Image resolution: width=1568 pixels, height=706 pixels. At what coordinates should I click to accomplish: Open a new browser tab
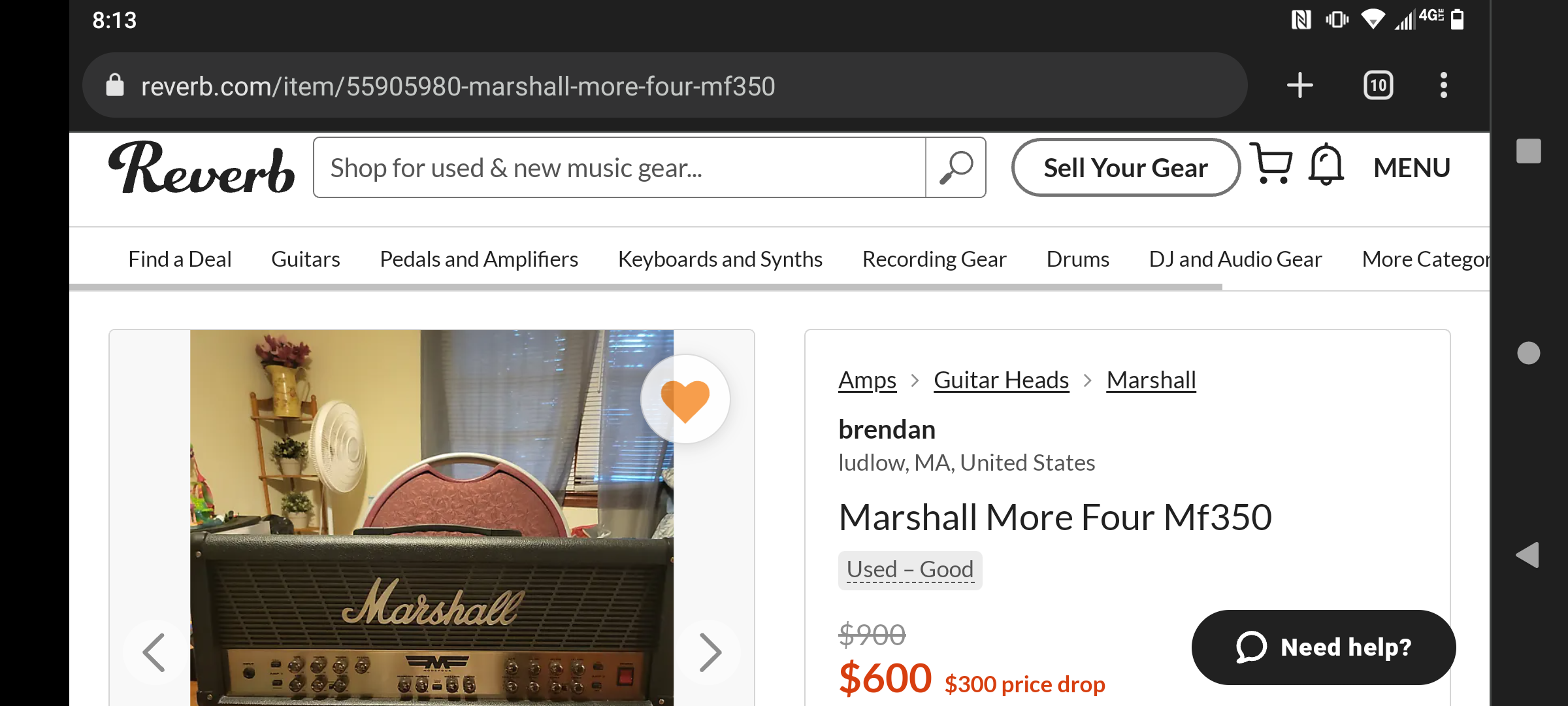pos(1299,86)
